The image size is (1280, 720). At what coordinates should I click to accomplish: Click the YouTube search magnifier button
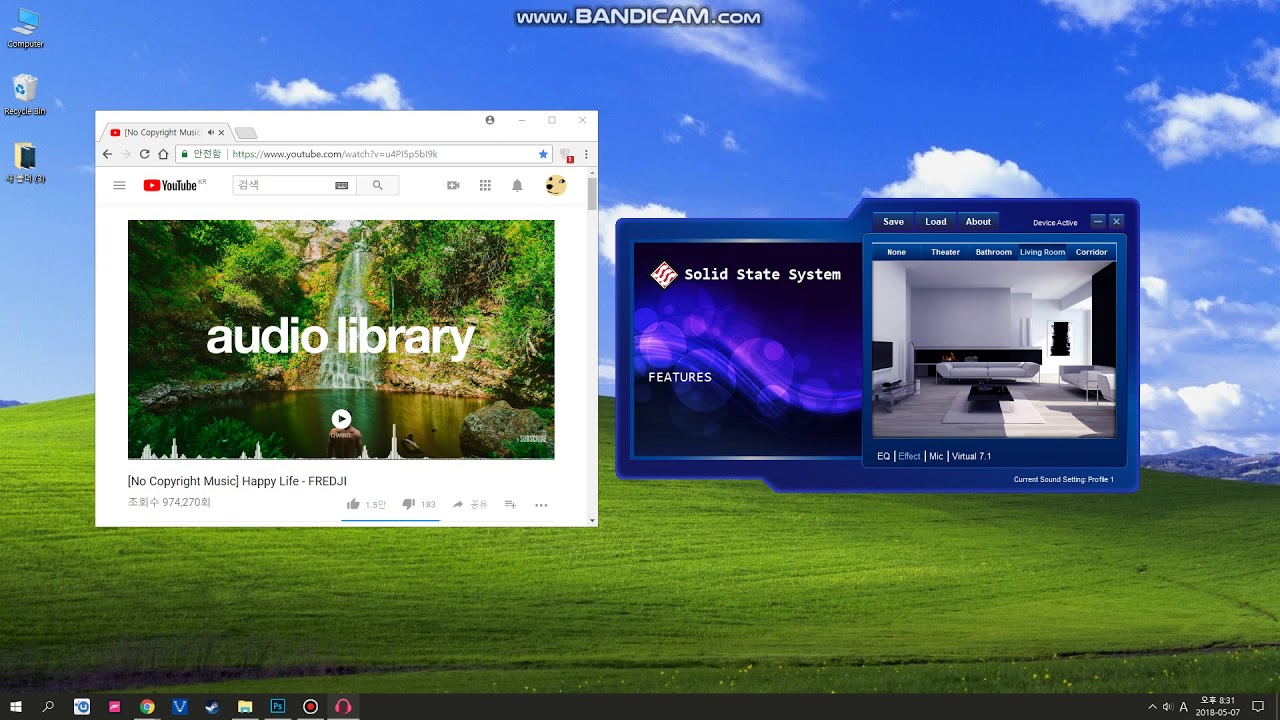point(377,185)
